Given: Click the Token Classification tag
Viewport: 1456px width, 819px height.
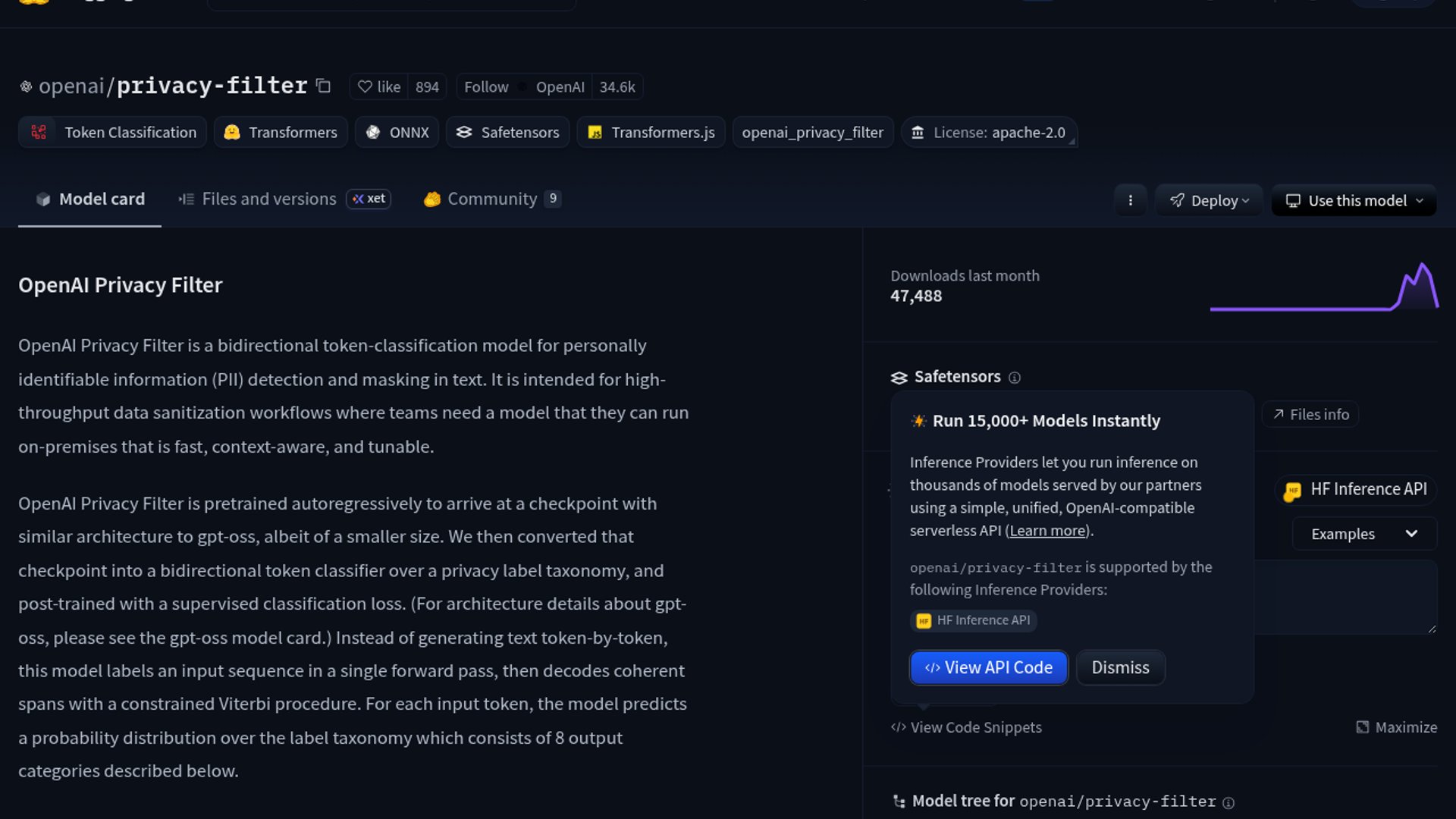Looking at the screenshot, I should point(113,133).
